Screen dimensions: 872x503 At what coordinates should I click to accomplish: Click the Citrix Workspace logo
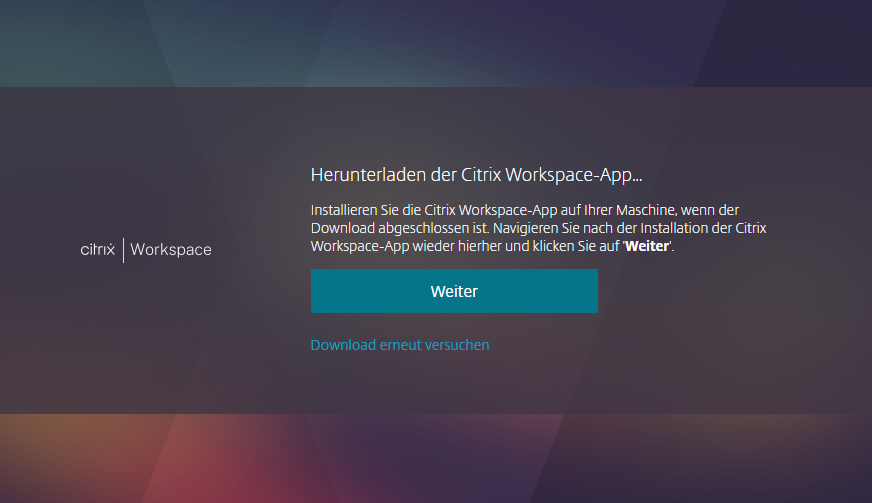click(146, 250)
